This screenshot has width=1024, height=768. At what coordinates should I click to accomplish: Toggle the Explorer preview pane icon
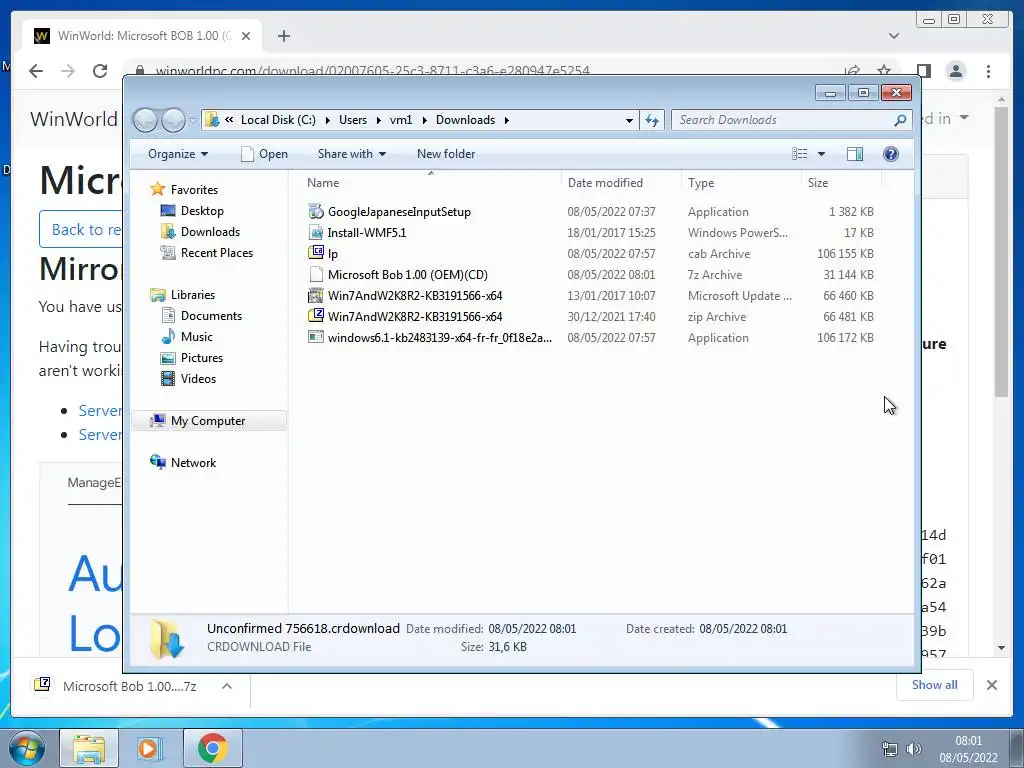tap(854, 153)
